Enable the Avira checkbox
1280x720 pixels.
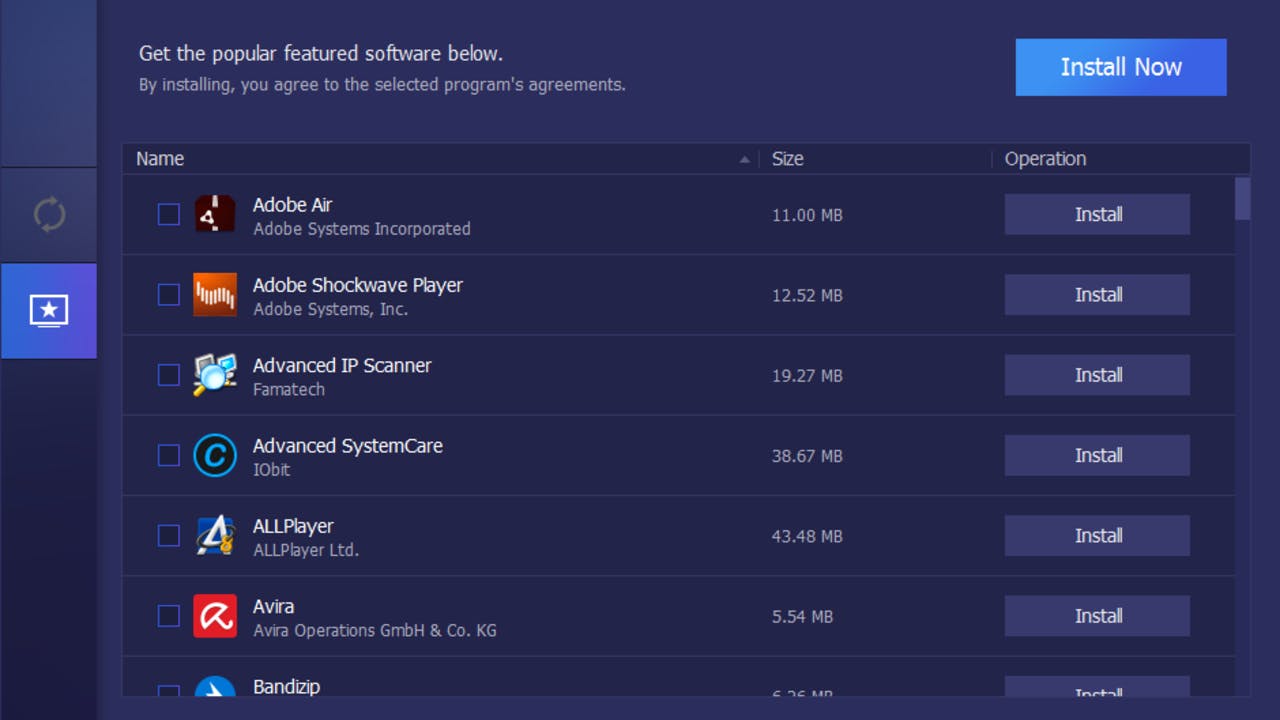coord(169,616)
